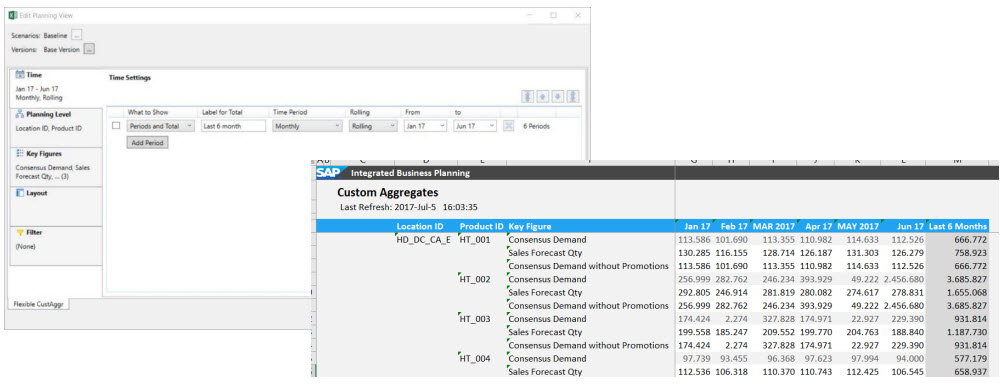Click the Location ID column header

point(419,227)
